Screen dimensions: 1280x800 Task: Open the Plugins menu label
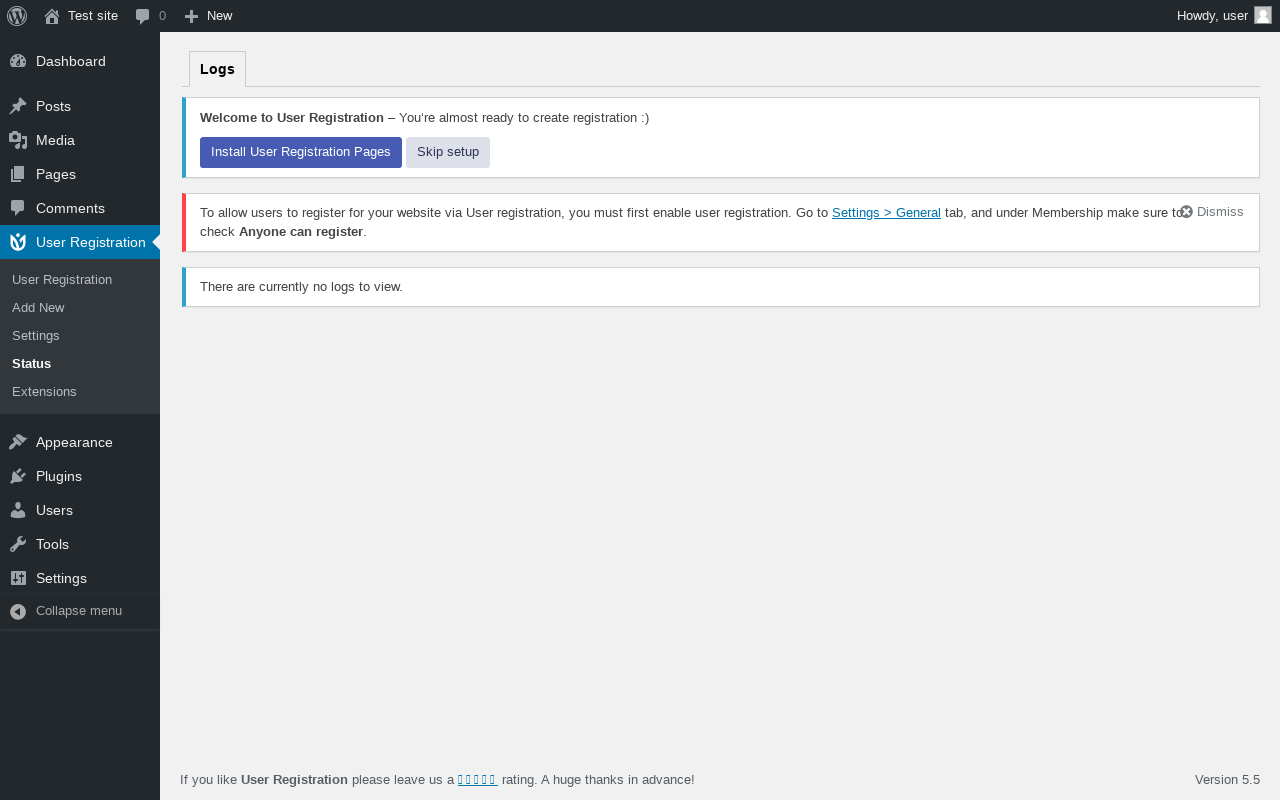[59, 476]
